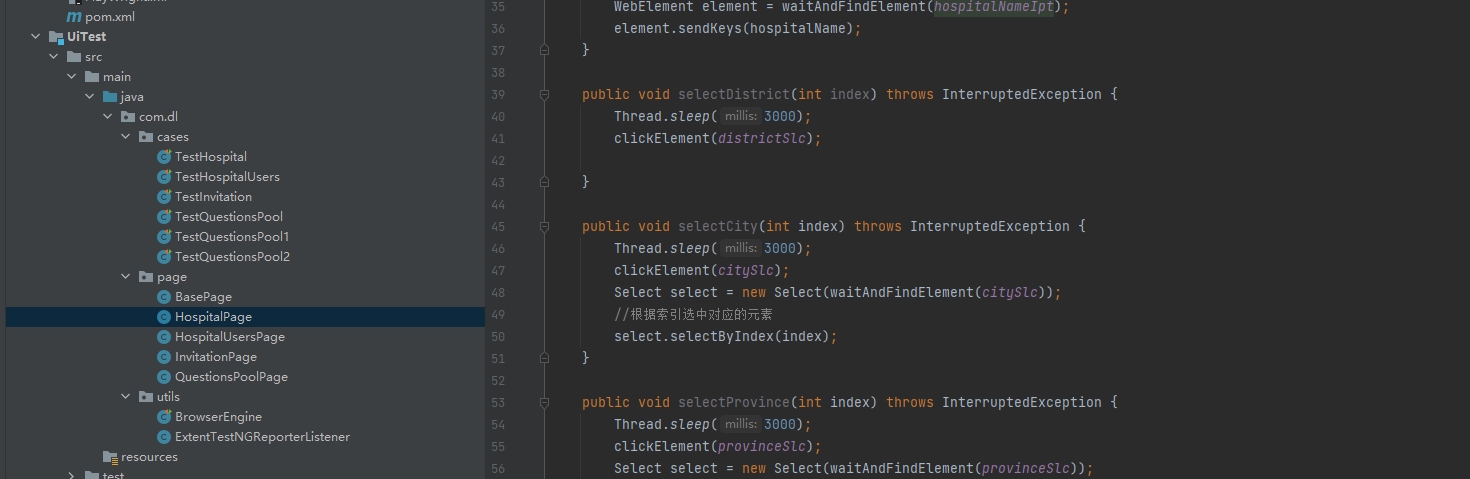Collapse the page package folder

pyautogui.click(x=126, y=277)
